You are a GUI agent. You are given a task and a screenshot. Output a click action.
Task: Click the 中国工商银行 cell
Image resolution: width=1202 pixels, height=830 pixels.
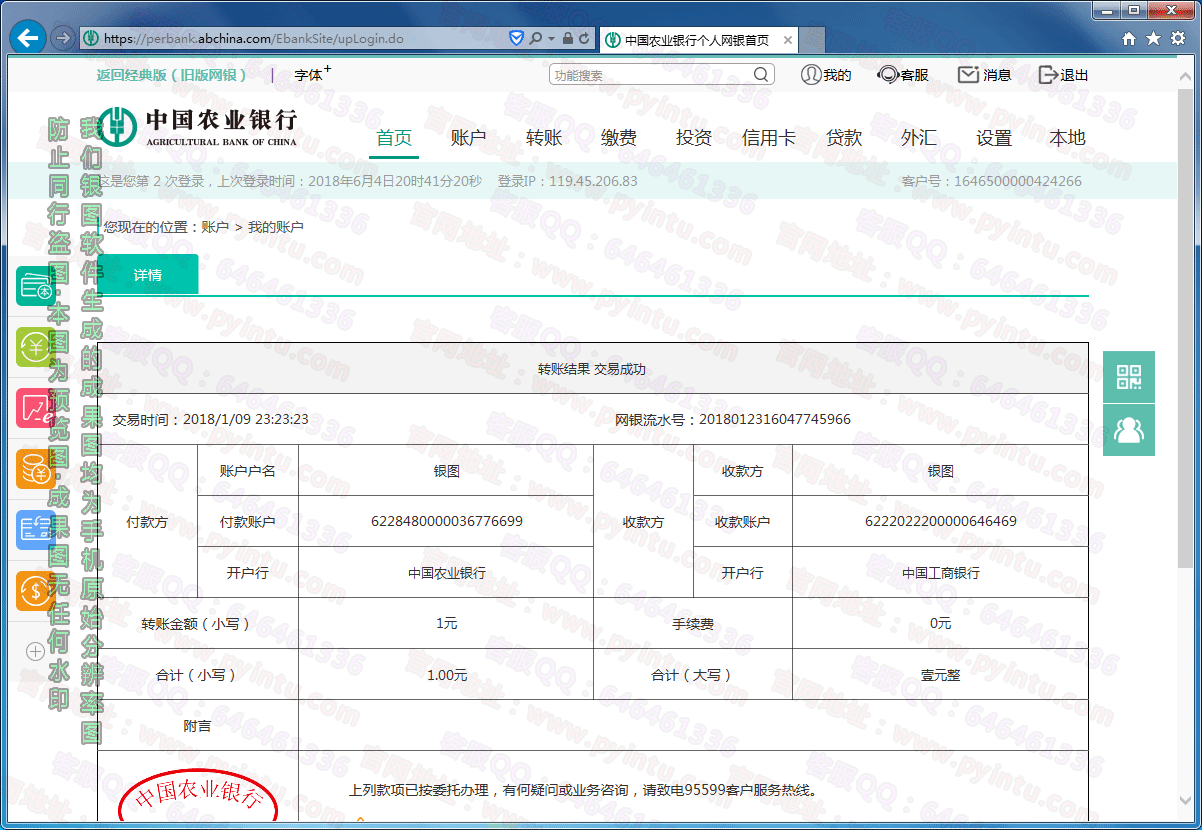941,573
